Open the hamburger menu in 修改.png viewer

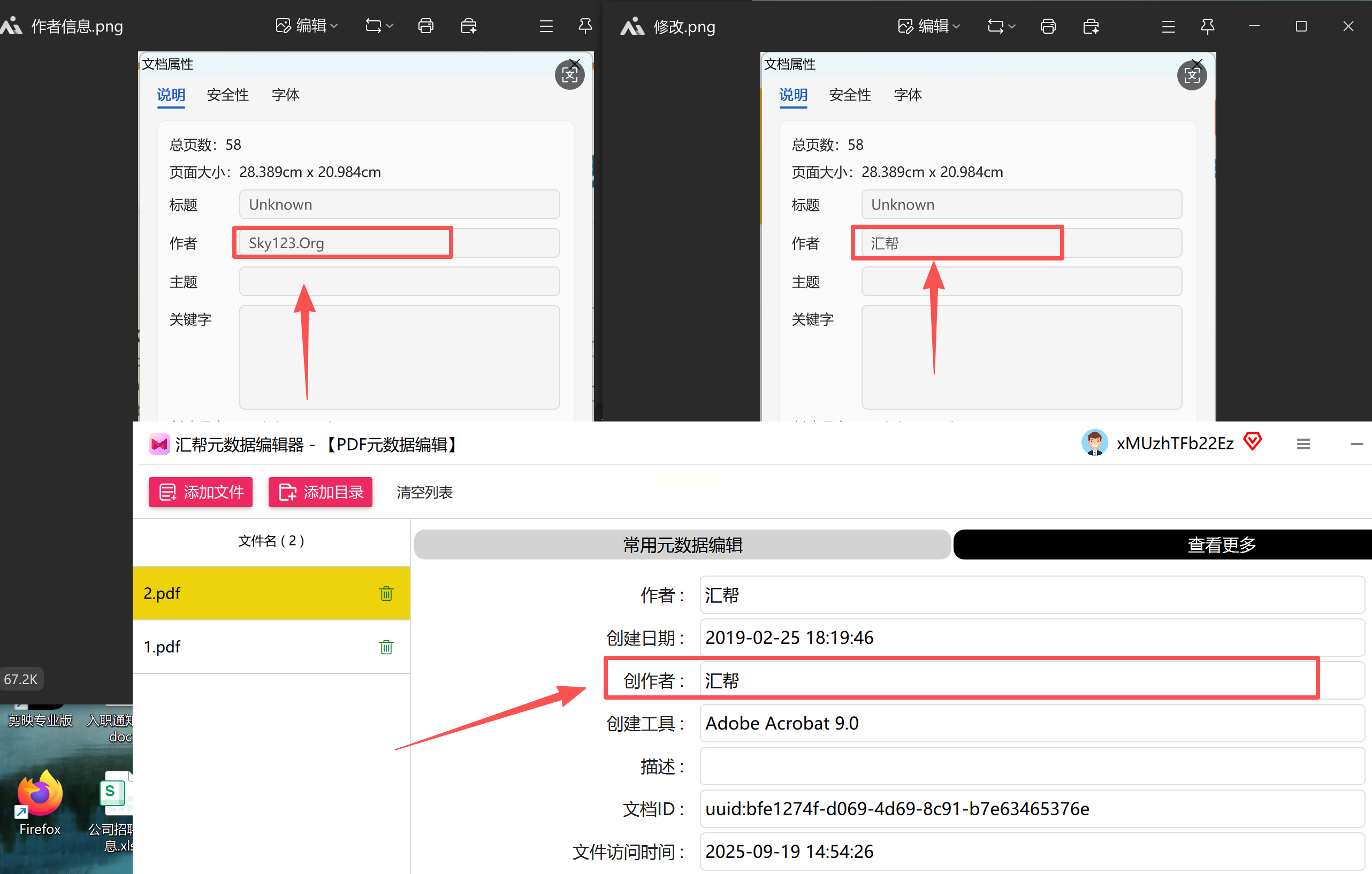[1168, 26]
